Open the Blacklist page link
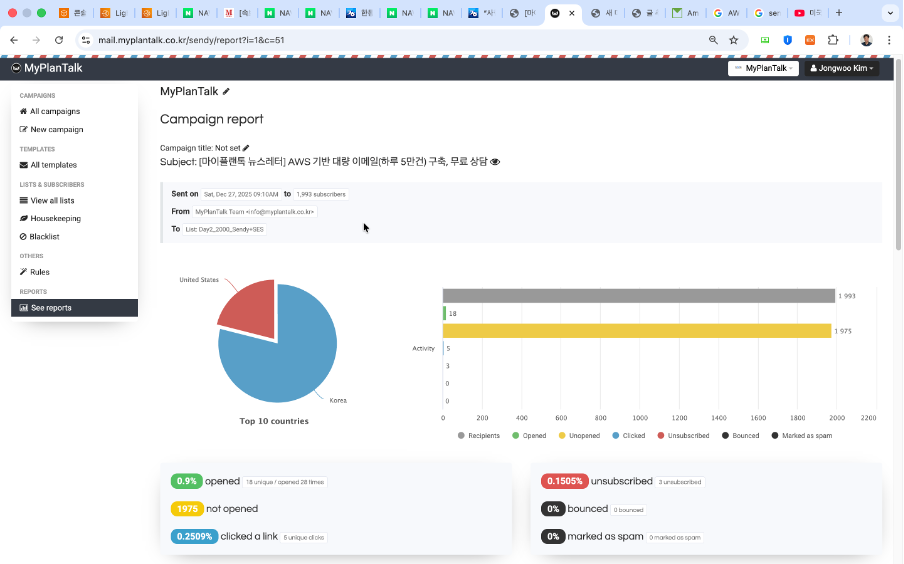 click(44, 236)
